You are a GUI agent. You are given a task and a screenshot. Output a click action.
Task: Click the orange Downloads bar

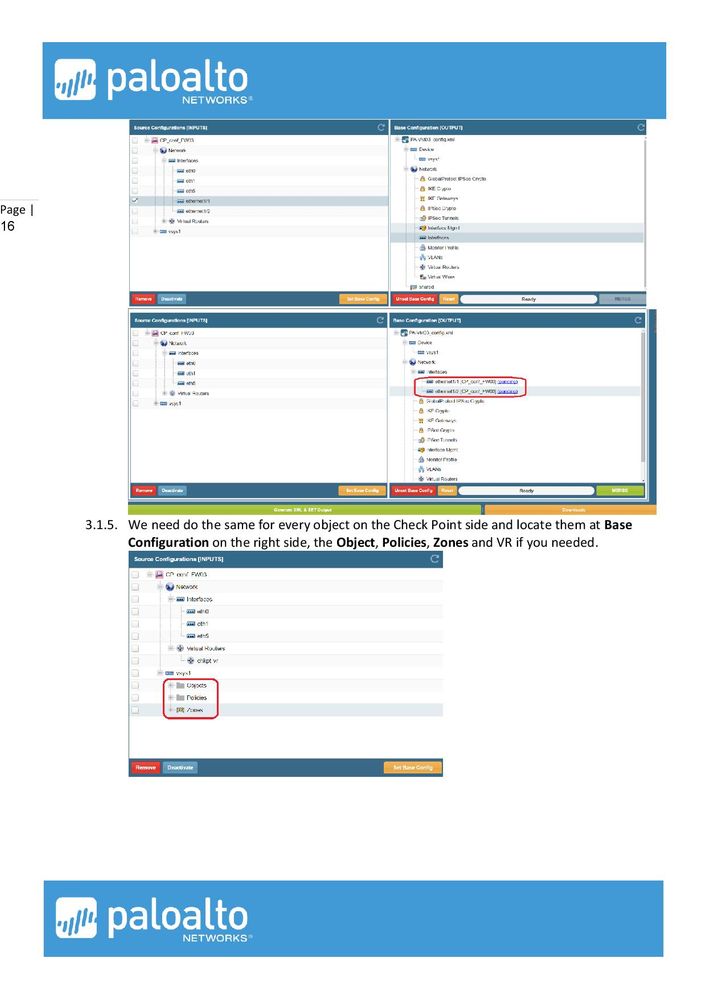(570, 510)
